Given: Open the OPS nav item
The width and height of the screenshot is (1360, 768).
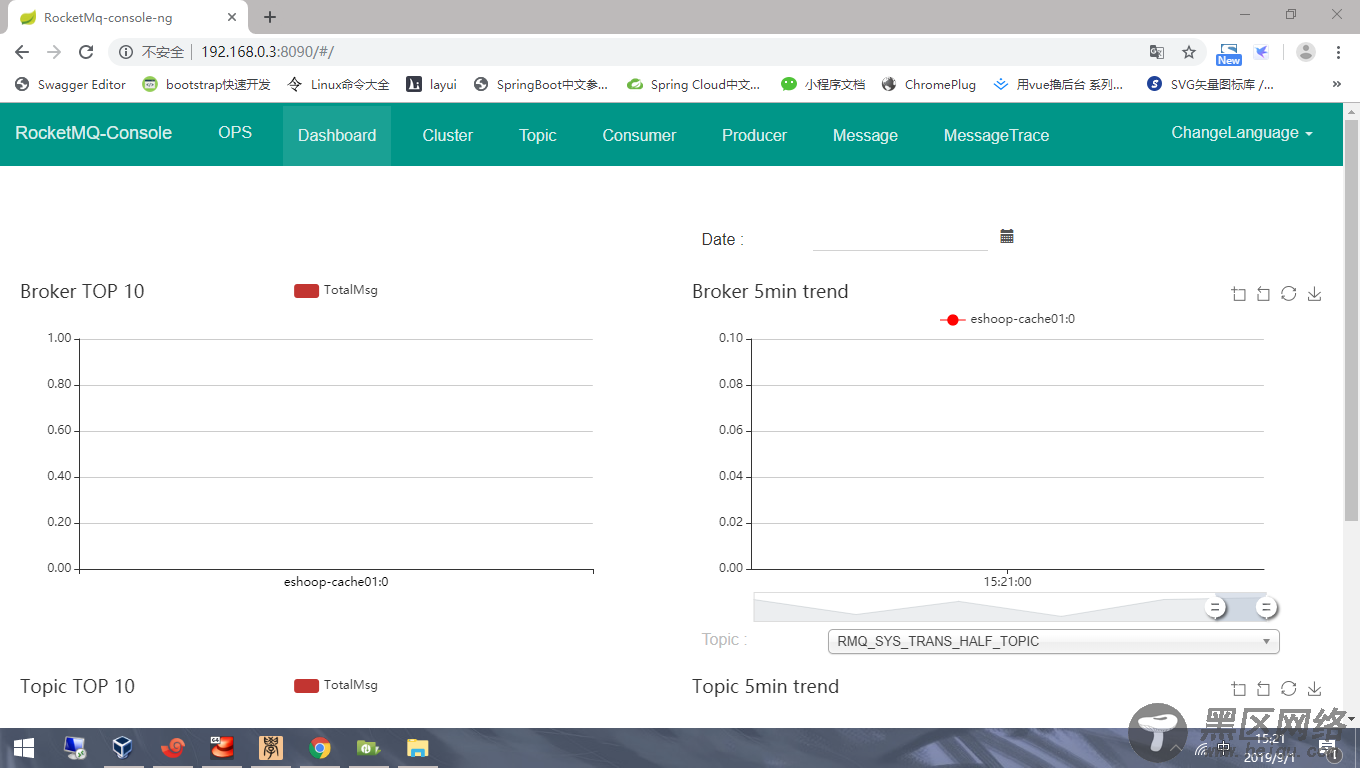Looking at the screenshot, I should (235, 133).
